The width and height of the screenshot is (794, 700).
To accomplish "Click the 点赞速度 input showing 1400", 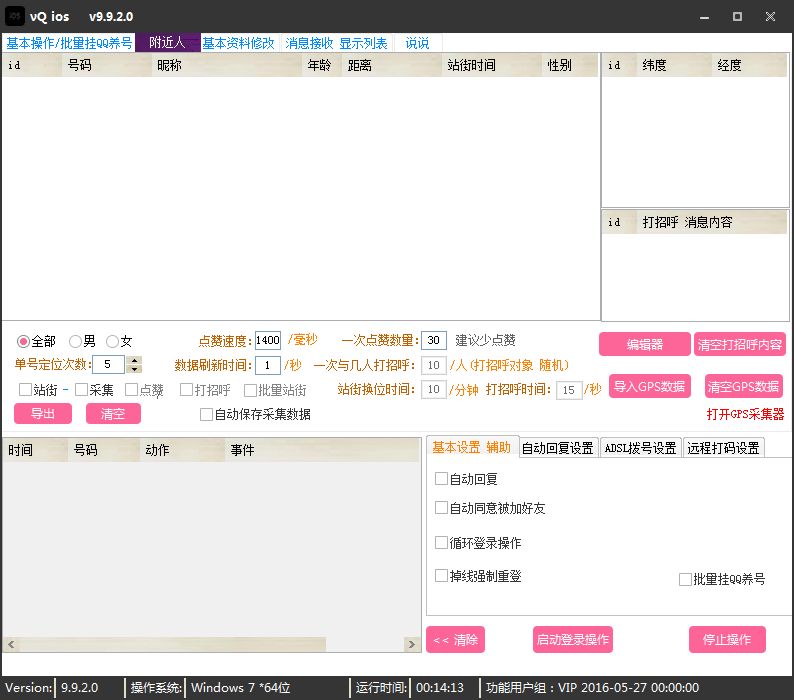I will 267,340.
